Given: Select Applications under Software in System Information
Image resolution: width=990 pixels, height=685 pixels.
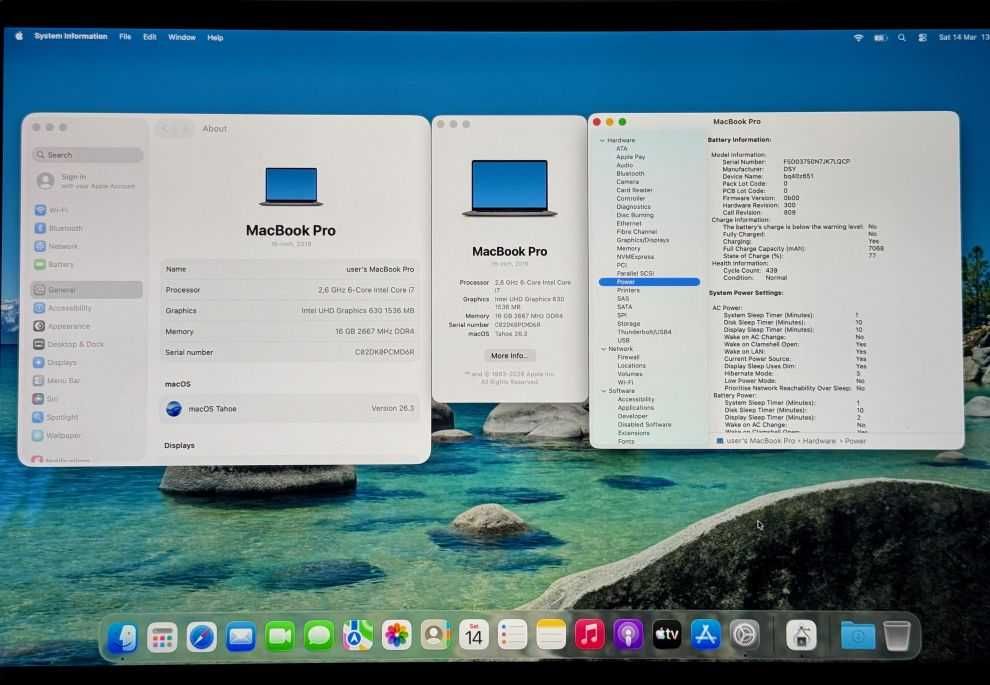Looking at the screenshot, I should 636,407.
